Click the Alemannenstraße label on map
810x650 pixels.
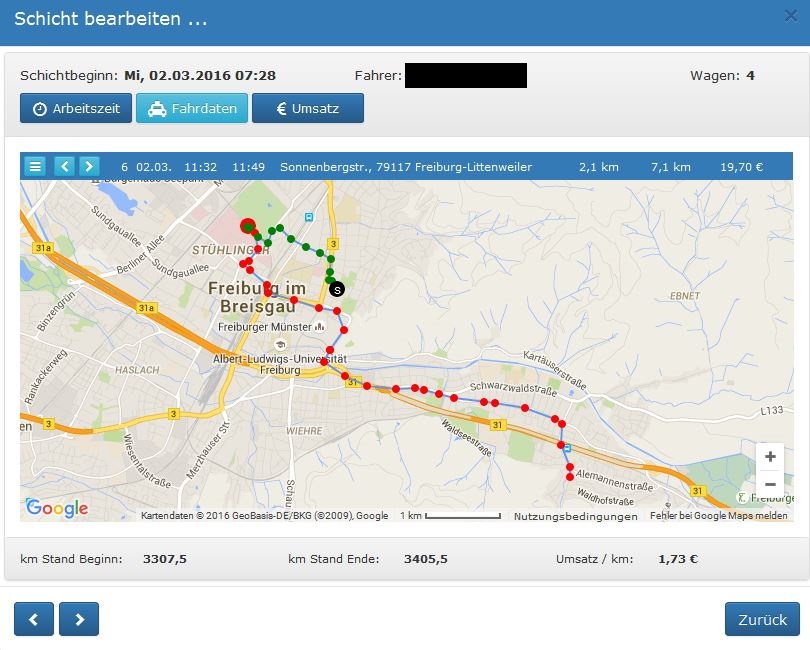click(x=614, y=481)
